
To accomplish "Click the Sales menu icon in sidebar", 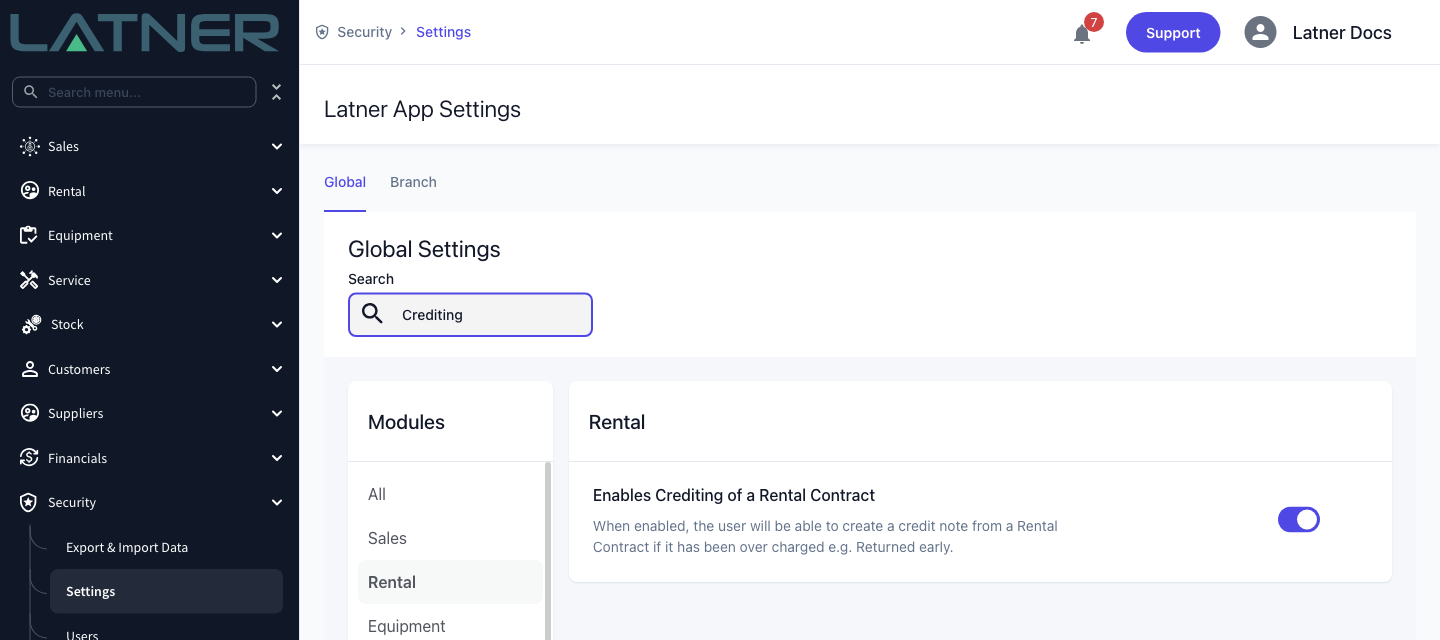I will [30, 146].
